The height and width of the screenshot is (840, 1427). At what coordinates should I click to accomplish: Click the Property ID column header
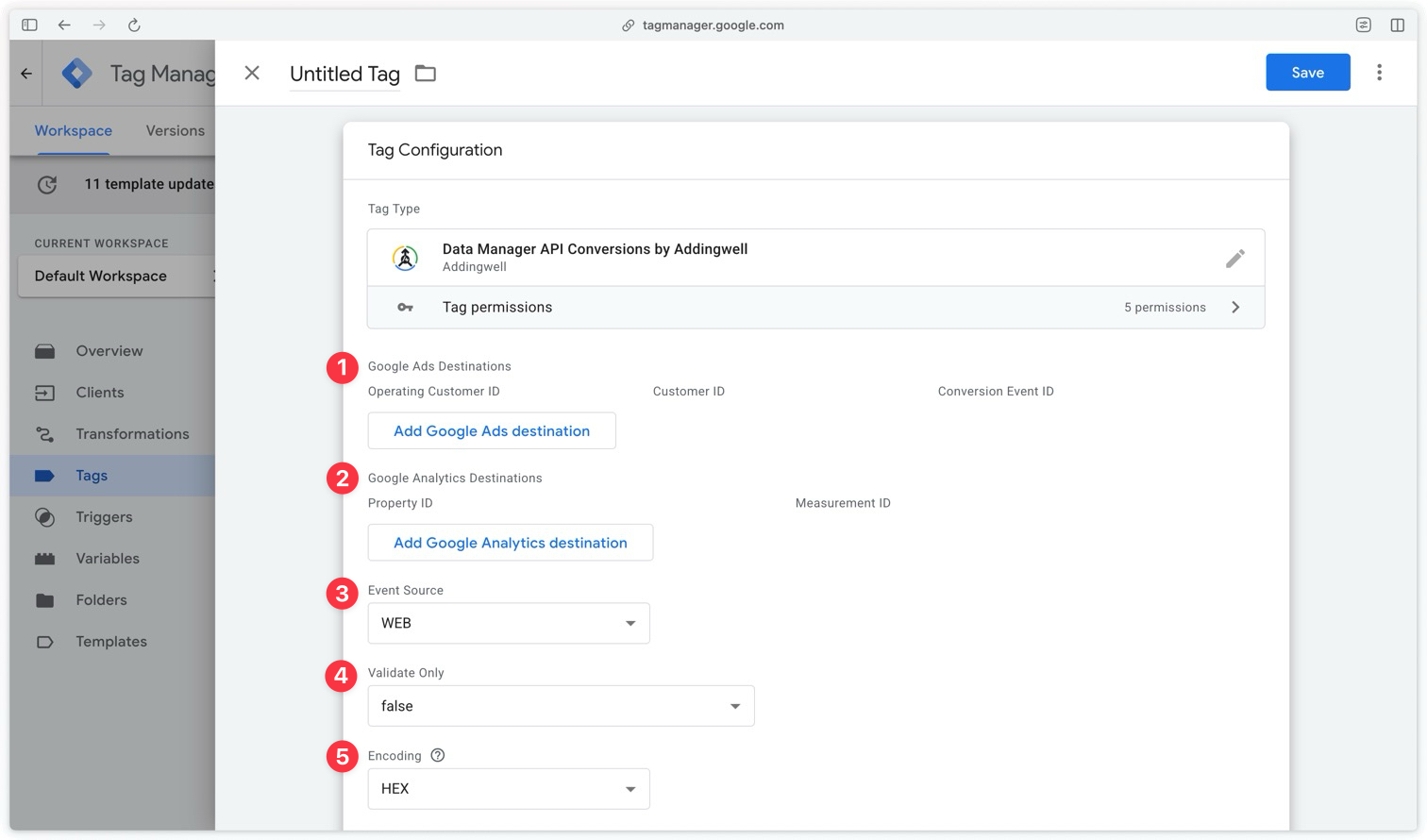point(400,503)
